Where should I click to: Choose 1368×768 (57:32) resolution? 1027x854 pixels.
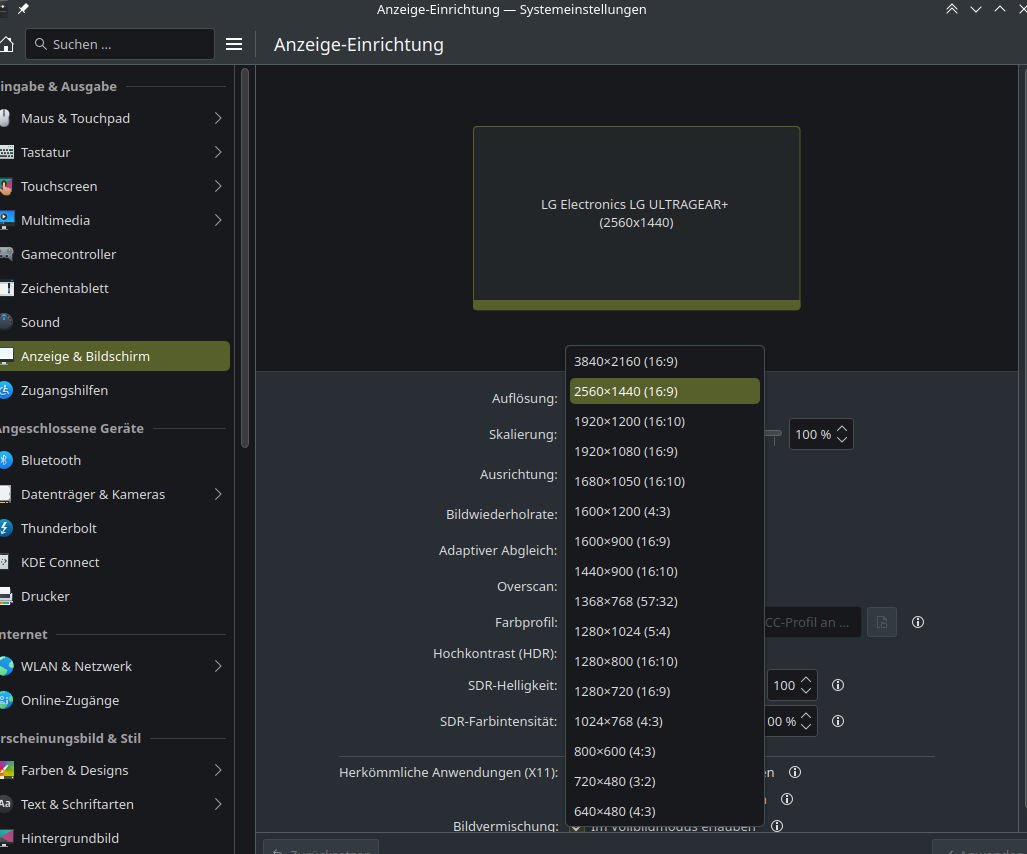[x=664, y=601]
